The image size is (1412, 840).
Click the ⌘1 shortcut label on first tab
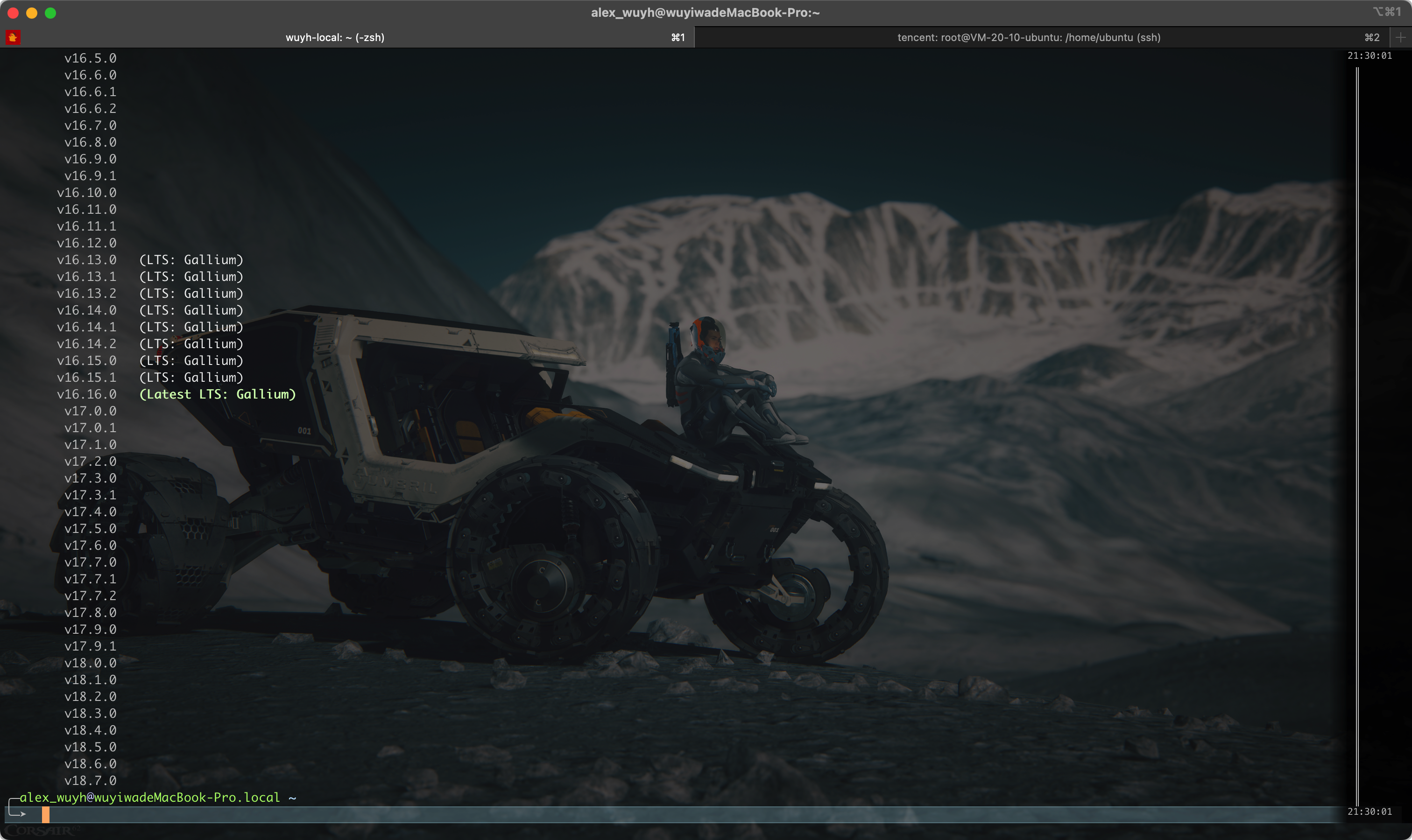[678, 37]
